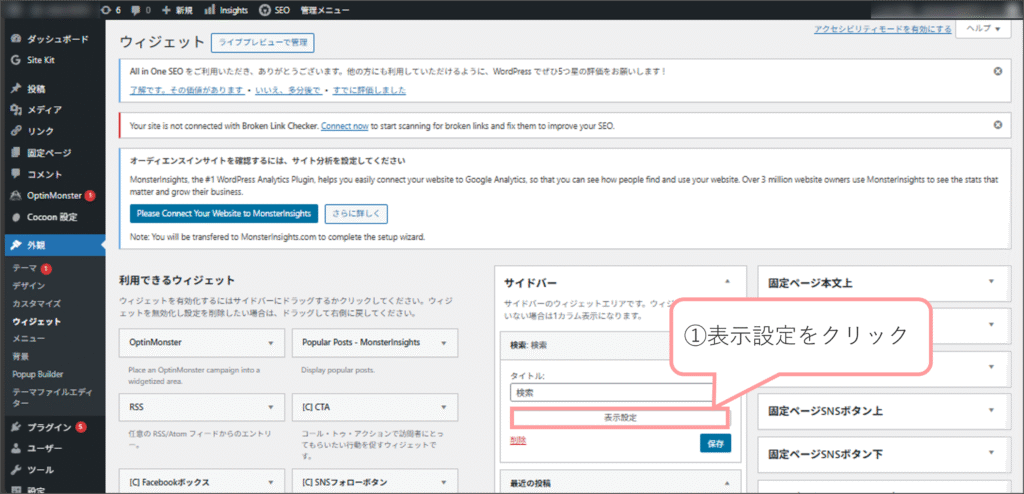Dismiss the All in One SEO notice
Image resolution: width=1024 pixels, height=494 pixels.
997,72
